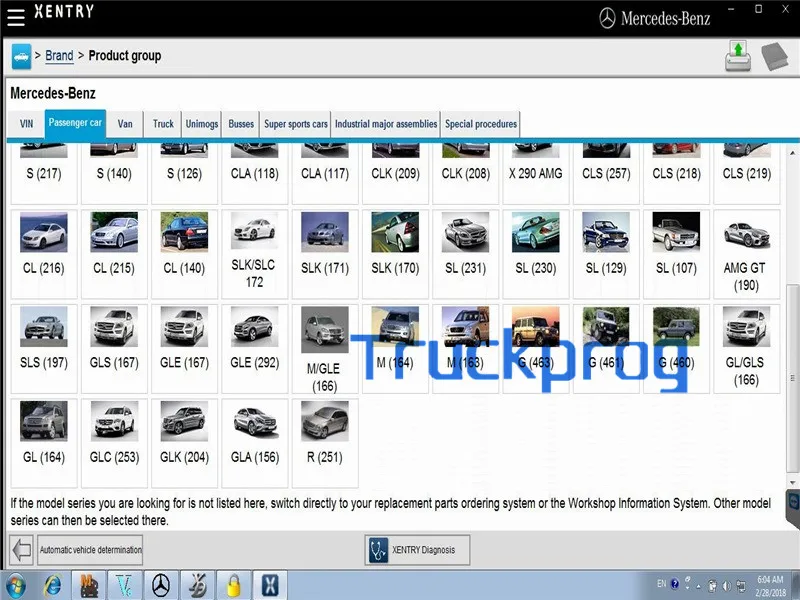Screen dimensions: 800x600
Task: Click Automatic vehicle determination
Action: [x=90, y=550]
